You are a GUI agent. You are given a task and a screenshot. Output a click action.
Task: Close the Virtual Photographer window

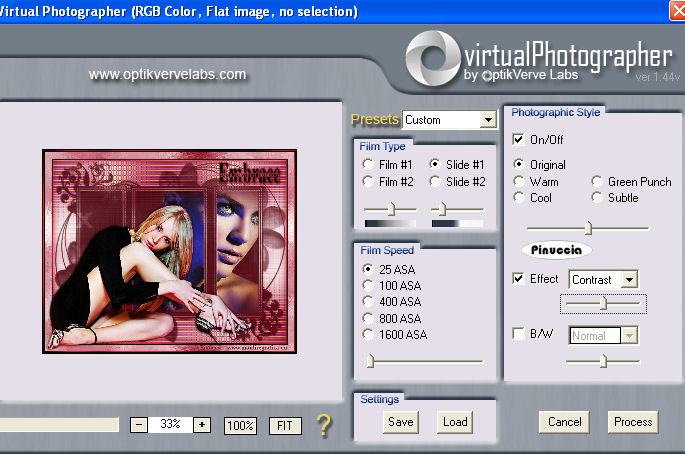(678, 10)
